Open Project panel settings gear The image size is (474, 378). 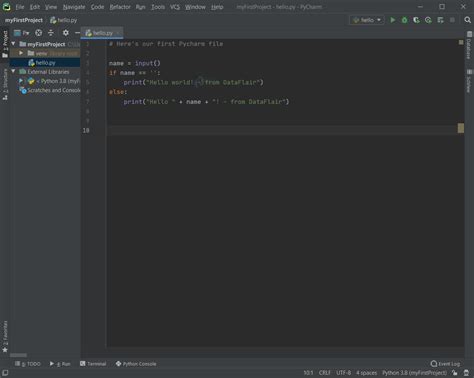66,33
